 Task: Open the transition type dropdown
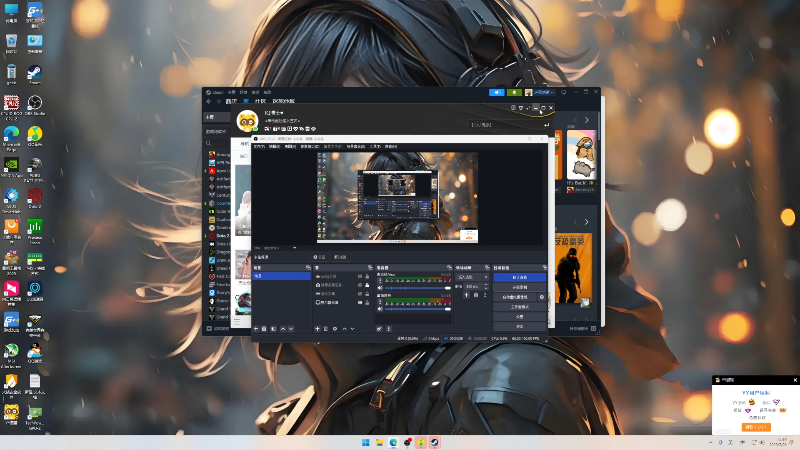[x=472, y=277]
